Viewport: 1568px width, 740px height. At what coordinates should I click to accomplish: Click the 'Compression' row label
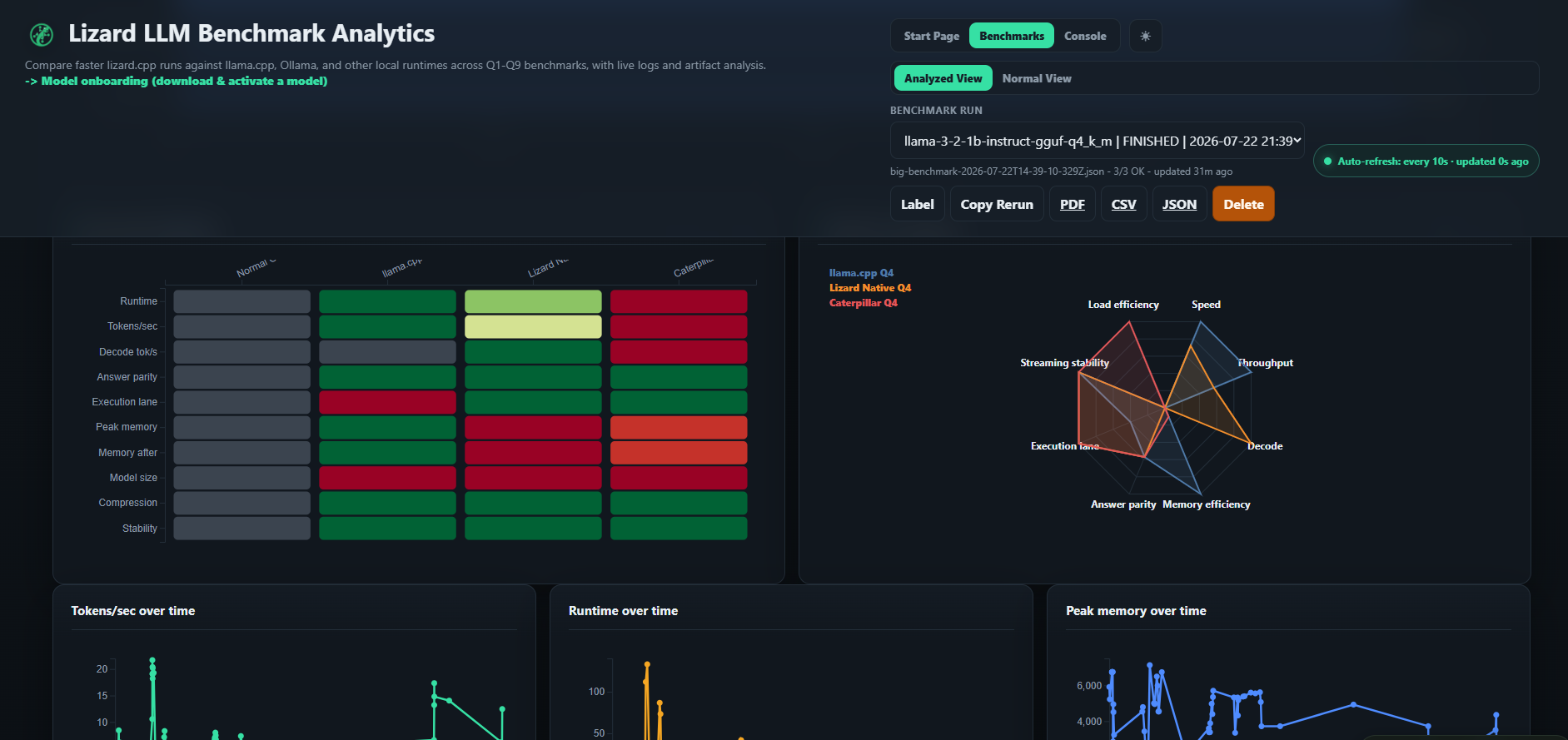127,503
